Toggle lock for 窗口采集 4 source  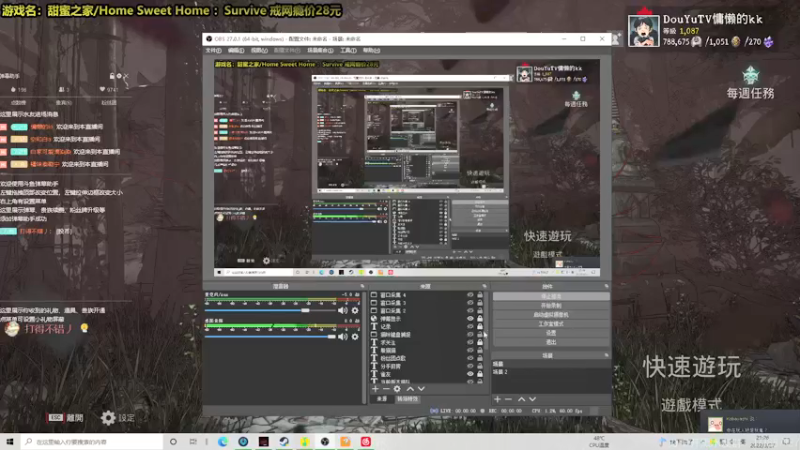click(x=480, y=295)
